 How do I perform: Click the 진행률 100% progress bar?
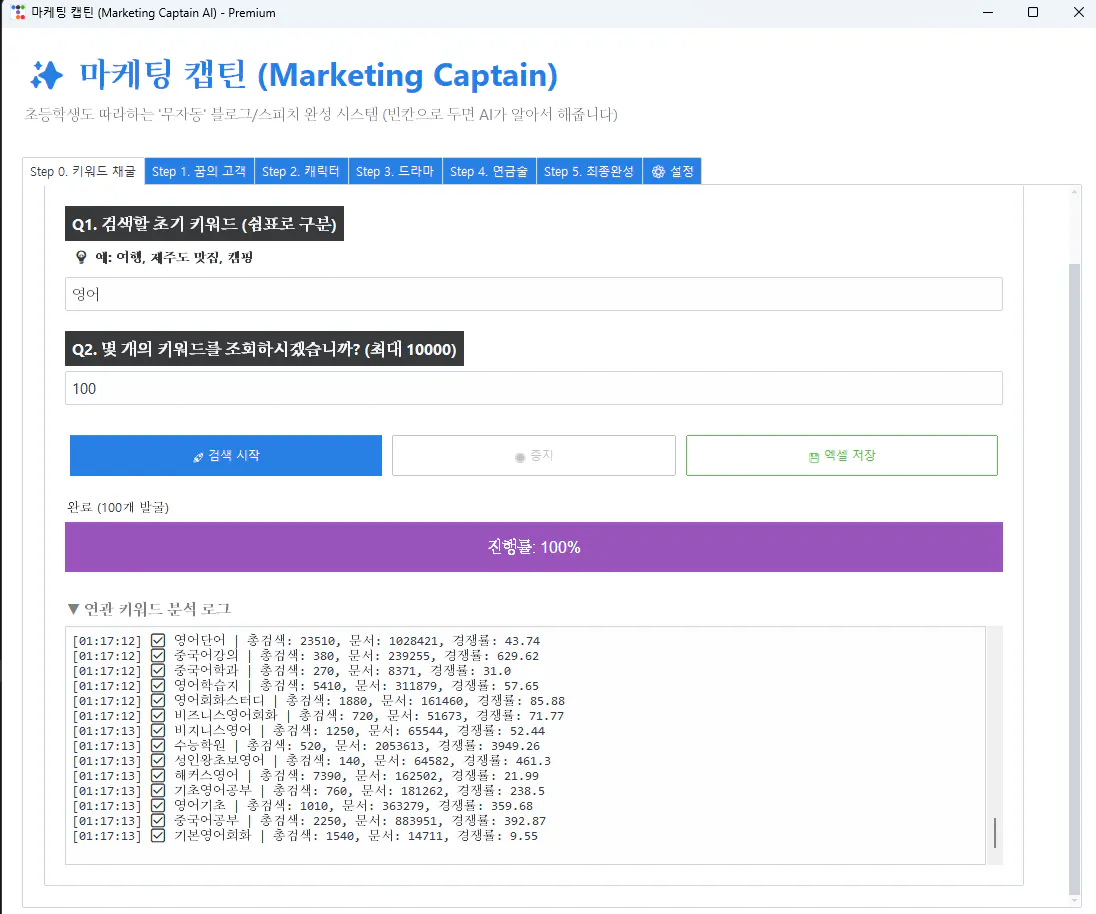pos(533,547)
